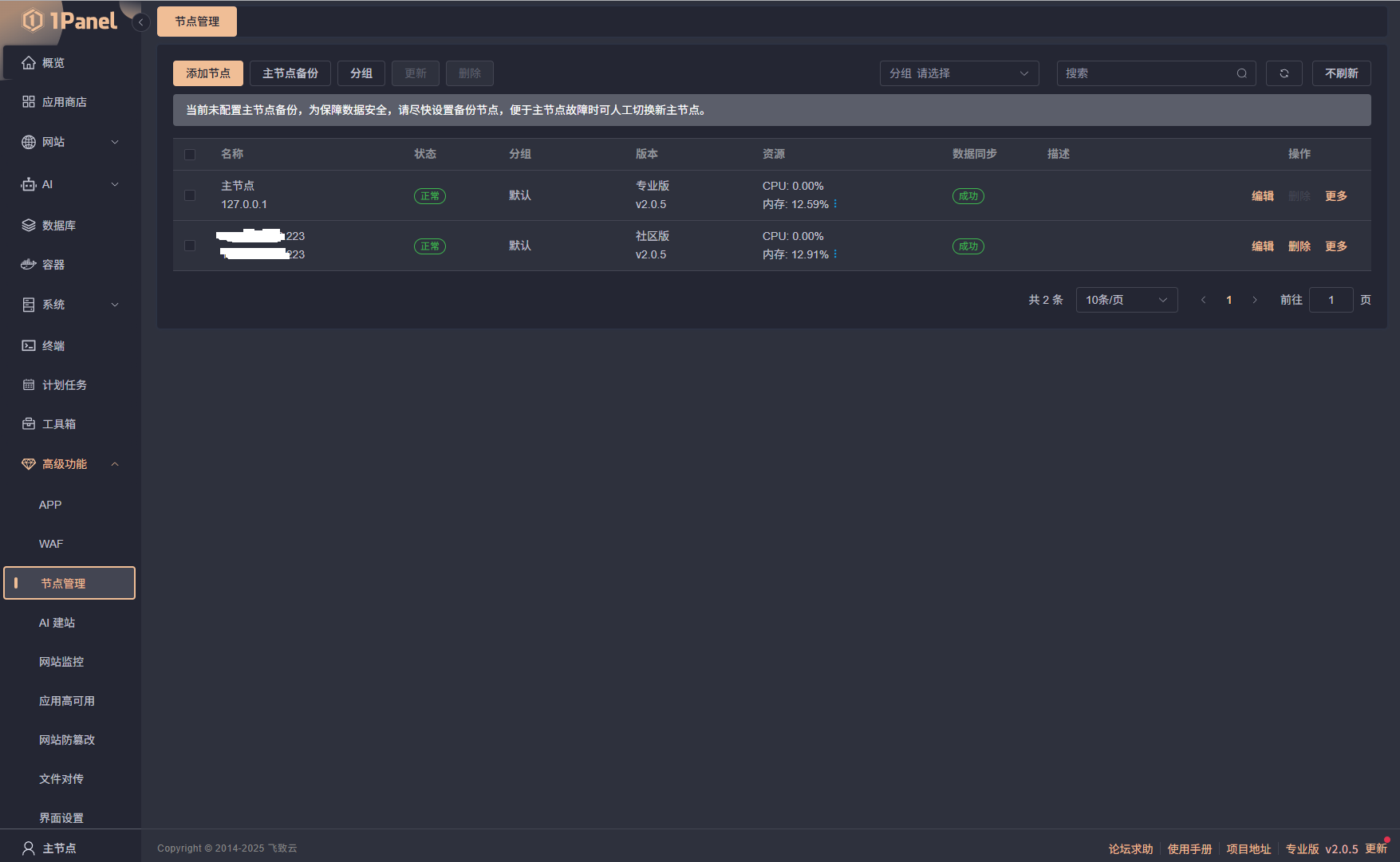1400x862 pixels.
Task: Toggle the select-all checkbox in table header
Action: (x=190, y=155)
